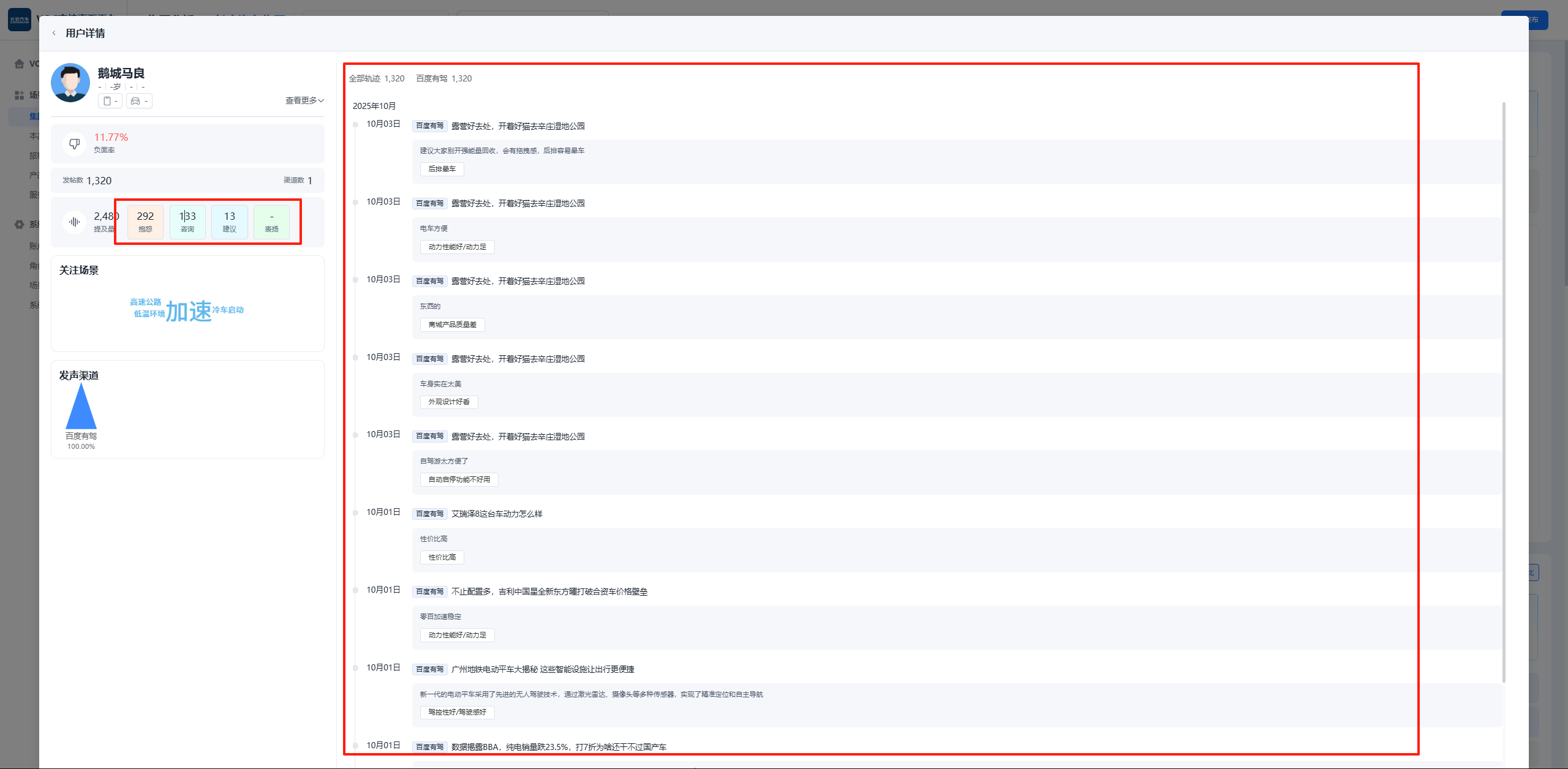This screenshot has height=769, width=1568.
Task: Open post 艾瑞泽8这台车动力怎么样
Action: click(x=497, y=514)
